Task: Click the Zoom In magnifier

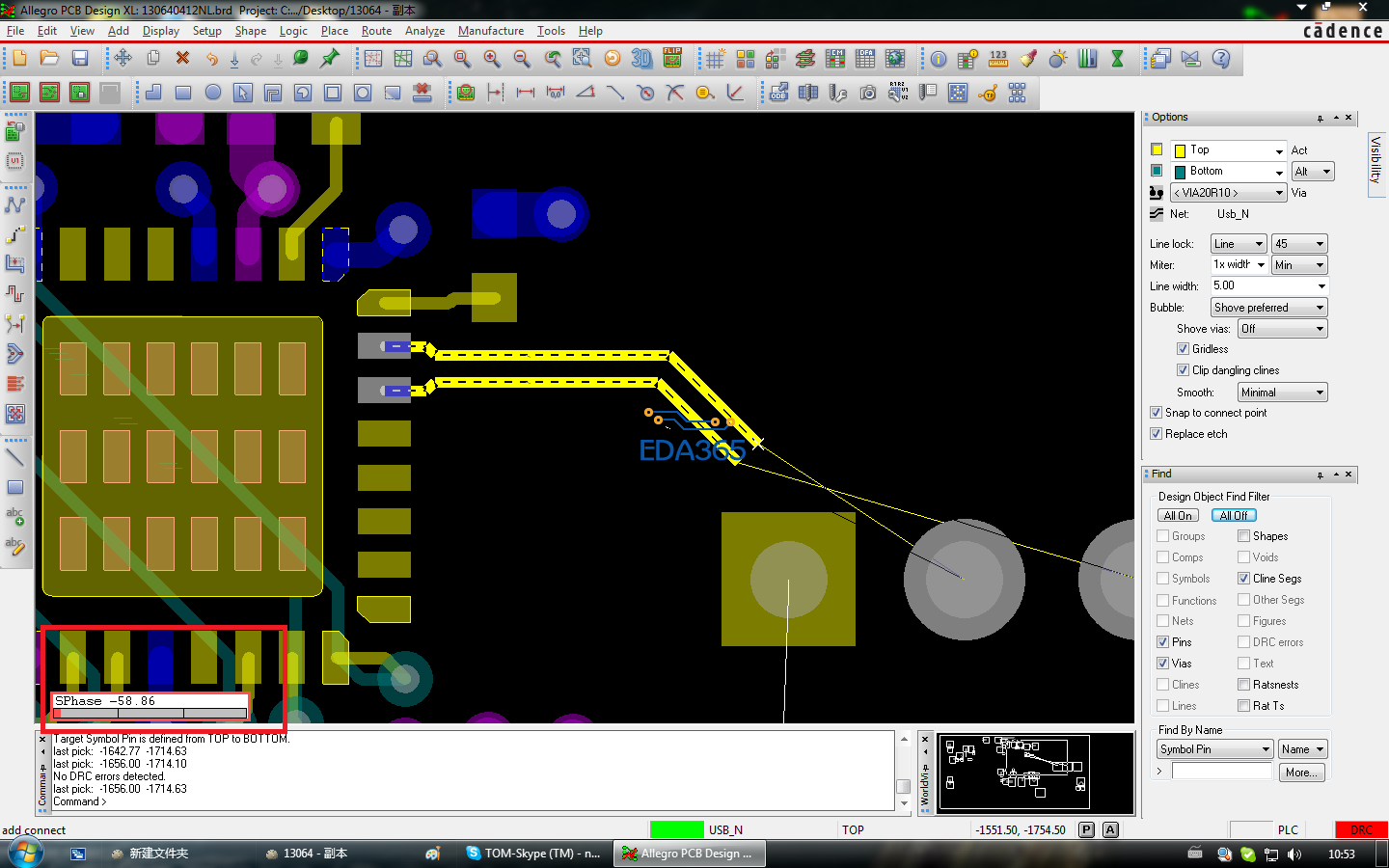Action: click(x=492, y=59)
